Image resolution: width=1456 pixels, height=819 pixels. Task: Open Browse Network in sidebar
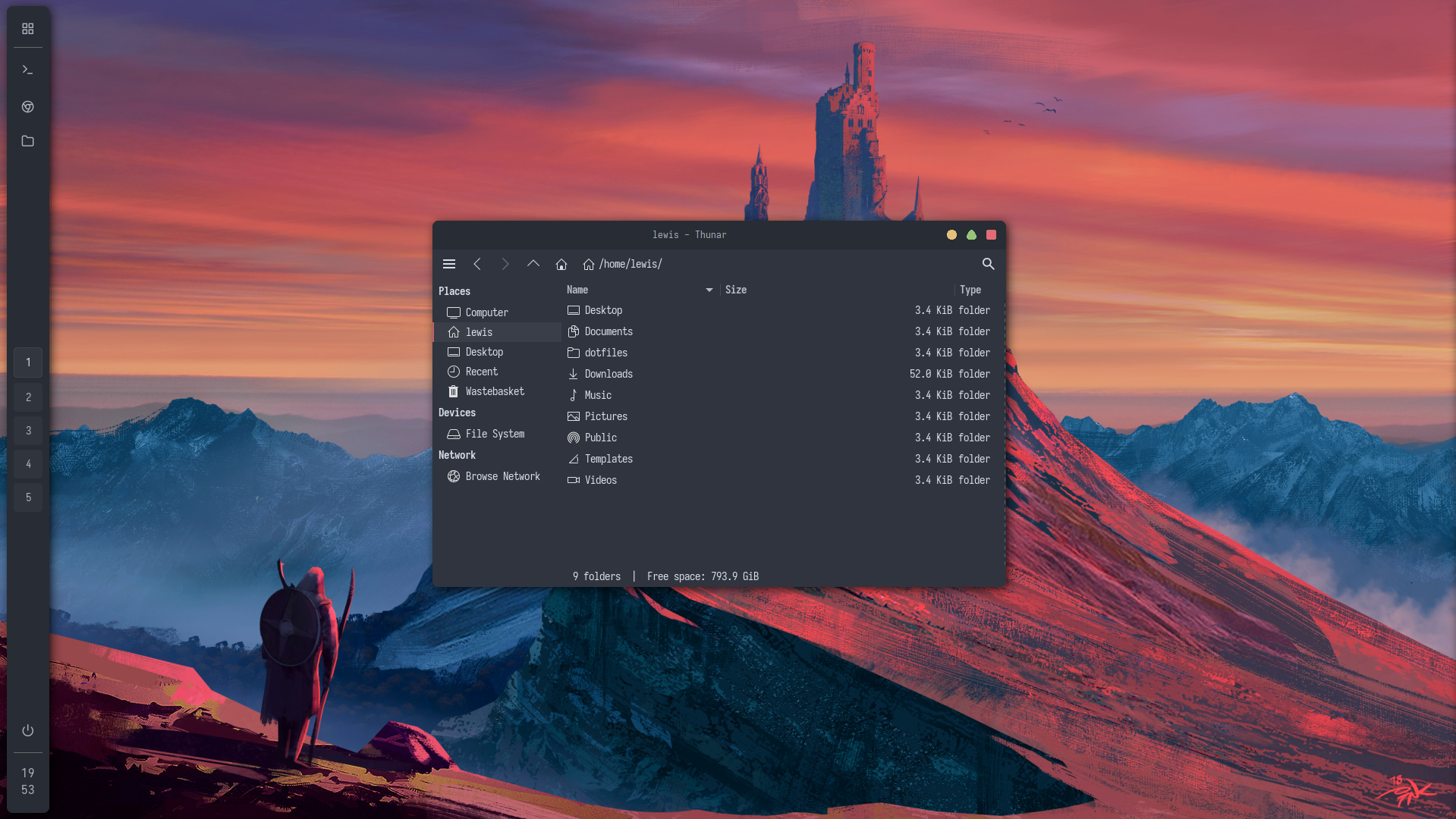coord(497,476)
